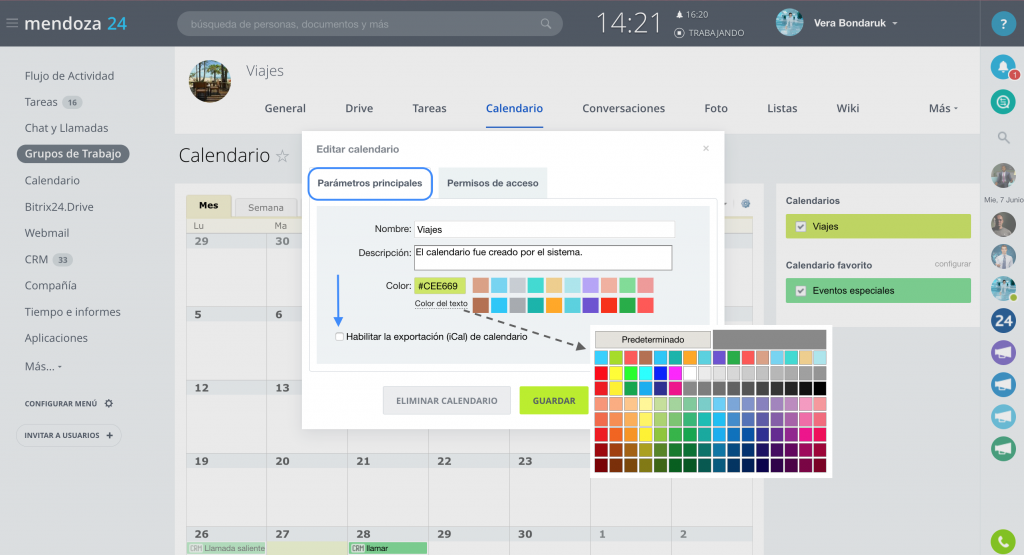Click Color del texto link
Image resolution: width=1024 pixels, height=555 pixels.
(x=441, y=304)
